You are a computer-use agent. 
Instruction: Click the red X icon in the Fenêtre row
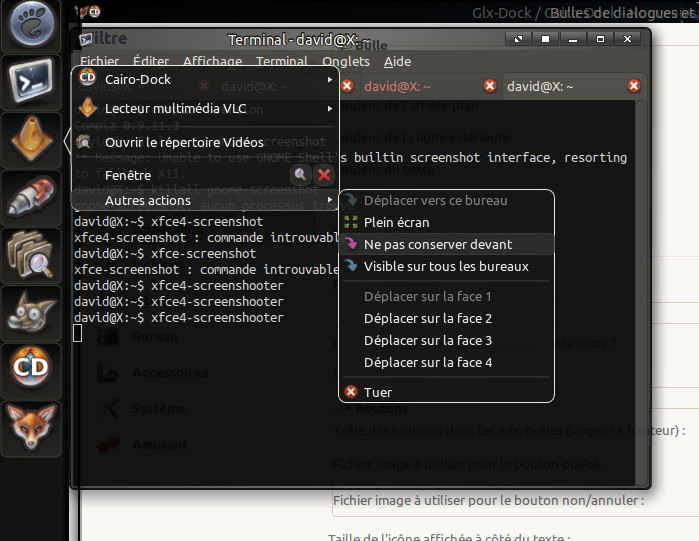(x=324, y=175)
